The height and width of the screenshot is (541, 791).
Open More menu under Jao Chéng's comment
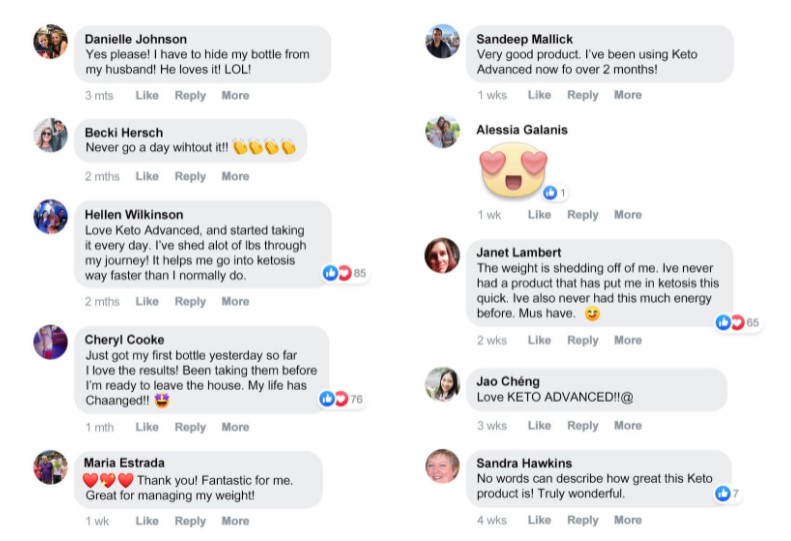[x=628, y=426]
